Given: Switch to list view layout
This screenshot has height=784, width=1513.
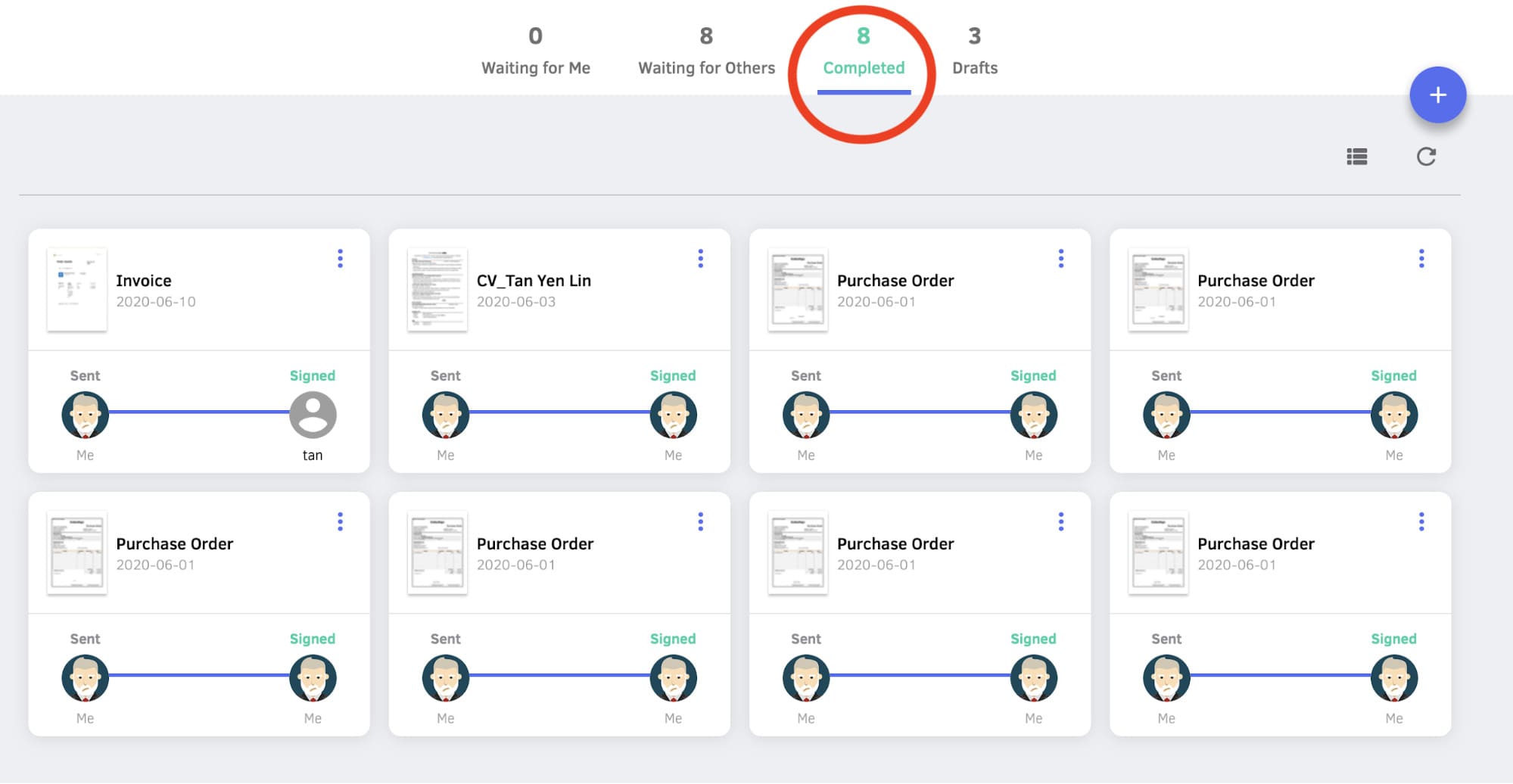Looking at the screenshot, I should (1356, 157).
